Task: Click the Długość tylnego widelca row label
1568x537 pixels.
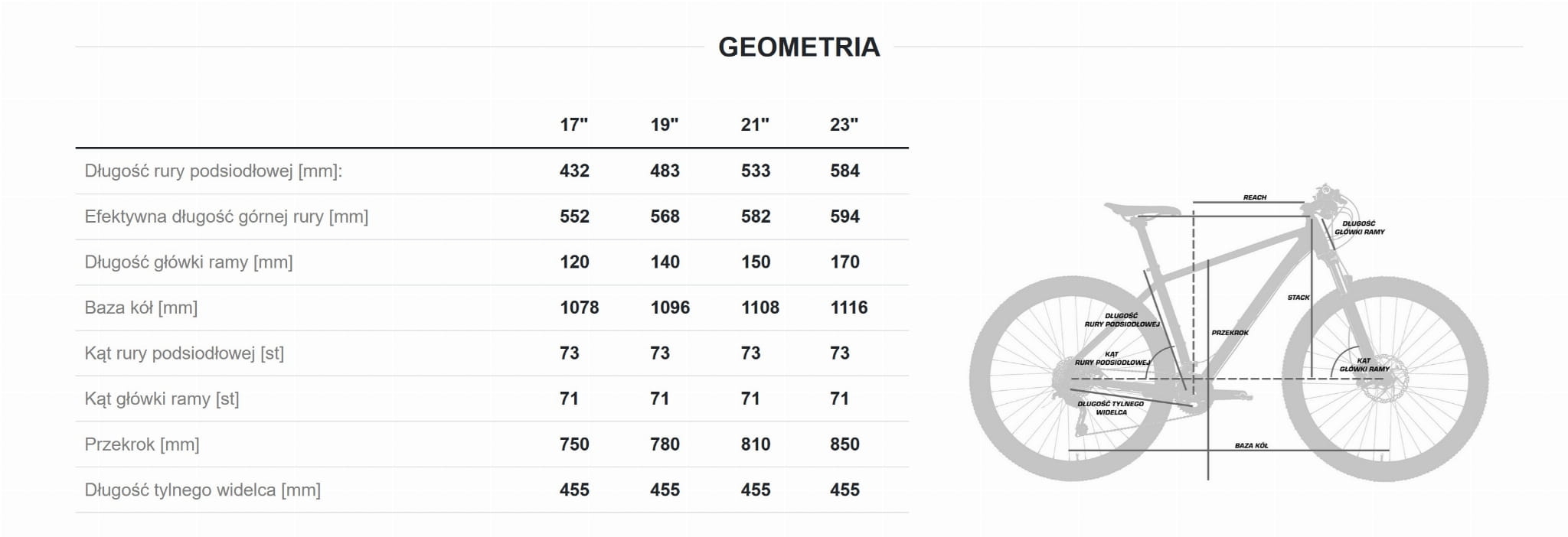Action: pos(202,490)
